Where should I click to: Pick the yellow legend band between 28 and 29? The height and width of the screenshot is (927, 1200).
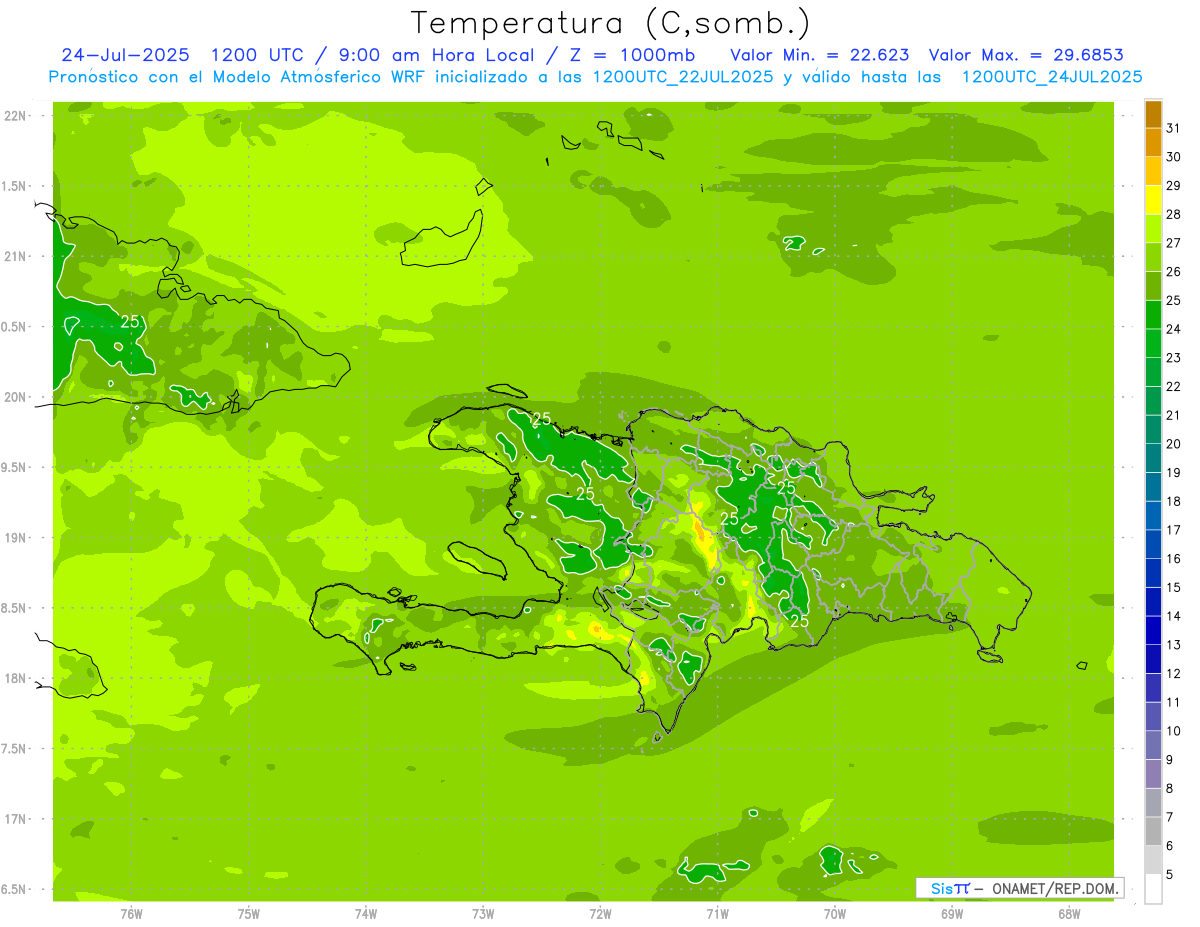pyautogui.click(x=1153, y=200)
